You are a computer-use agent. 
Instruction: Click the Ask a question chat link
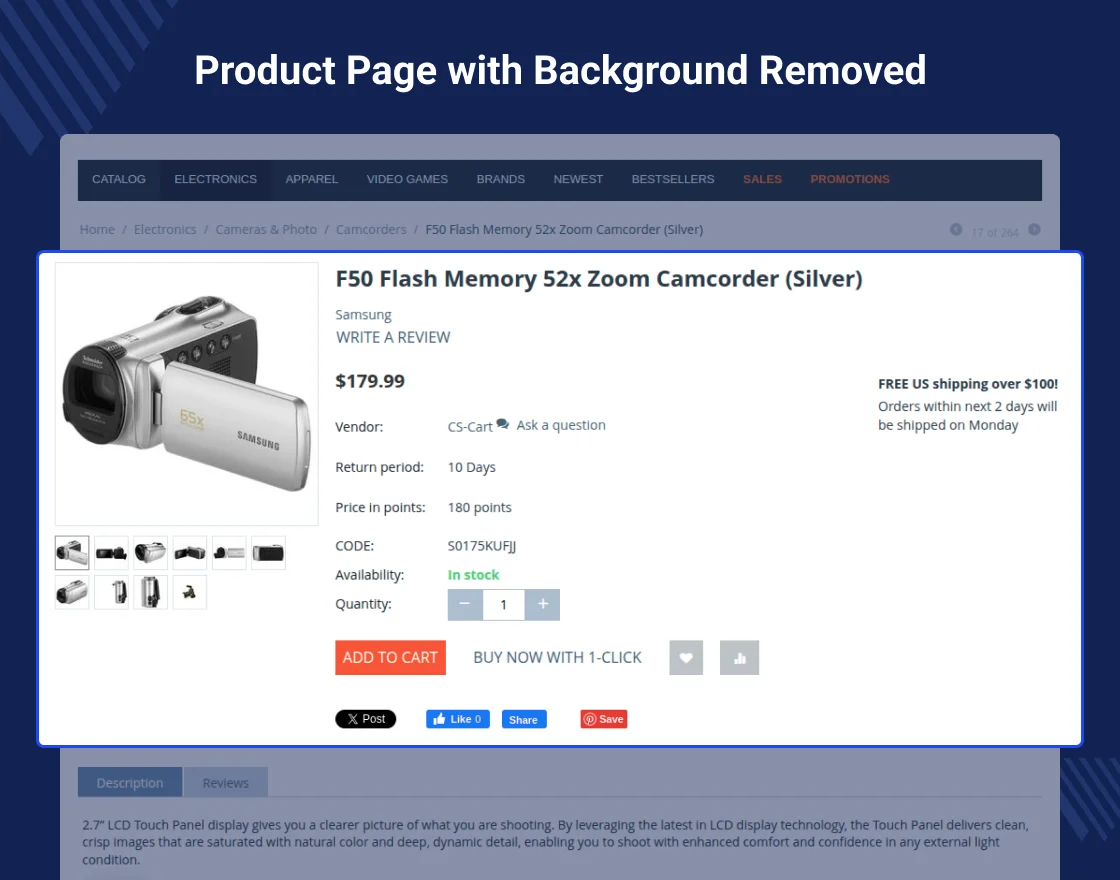(551, 425)
